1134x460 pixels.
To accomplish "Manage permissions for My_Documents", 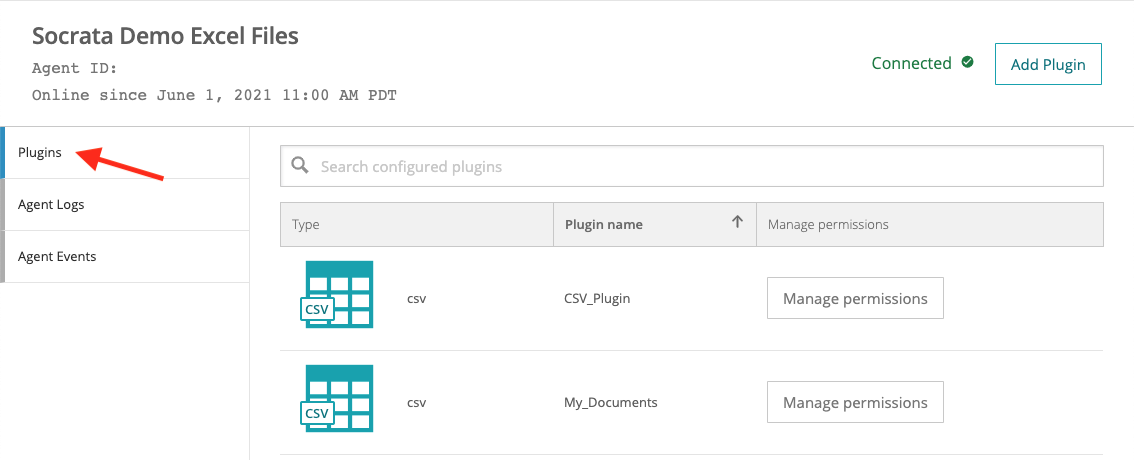I will (855, 402).
